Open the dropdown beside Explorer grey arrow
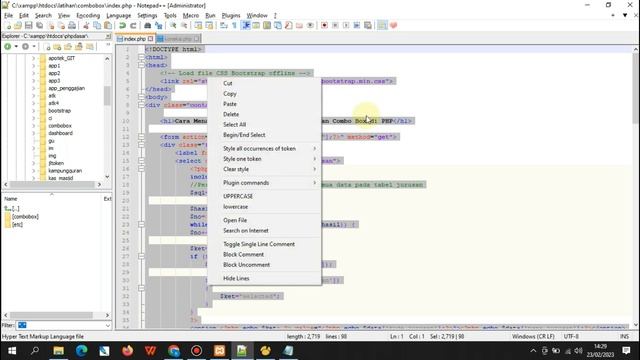 point(34,47)
